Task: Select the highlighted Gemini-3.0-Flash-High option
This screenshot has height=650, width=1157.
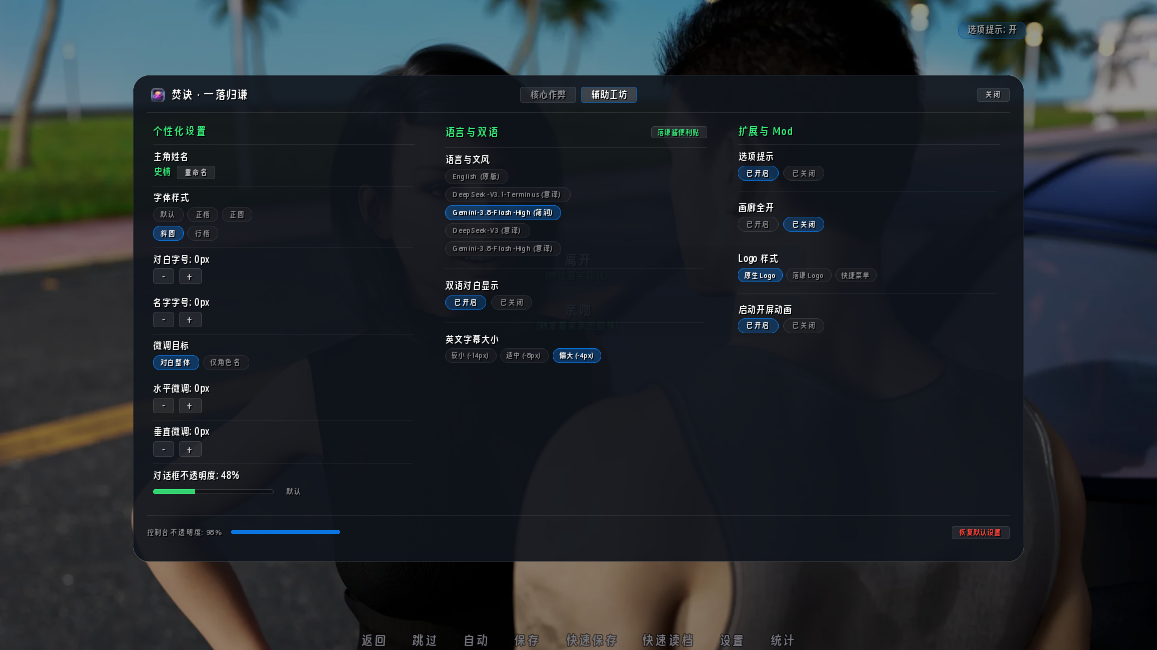Action: (x=502, y=212)
